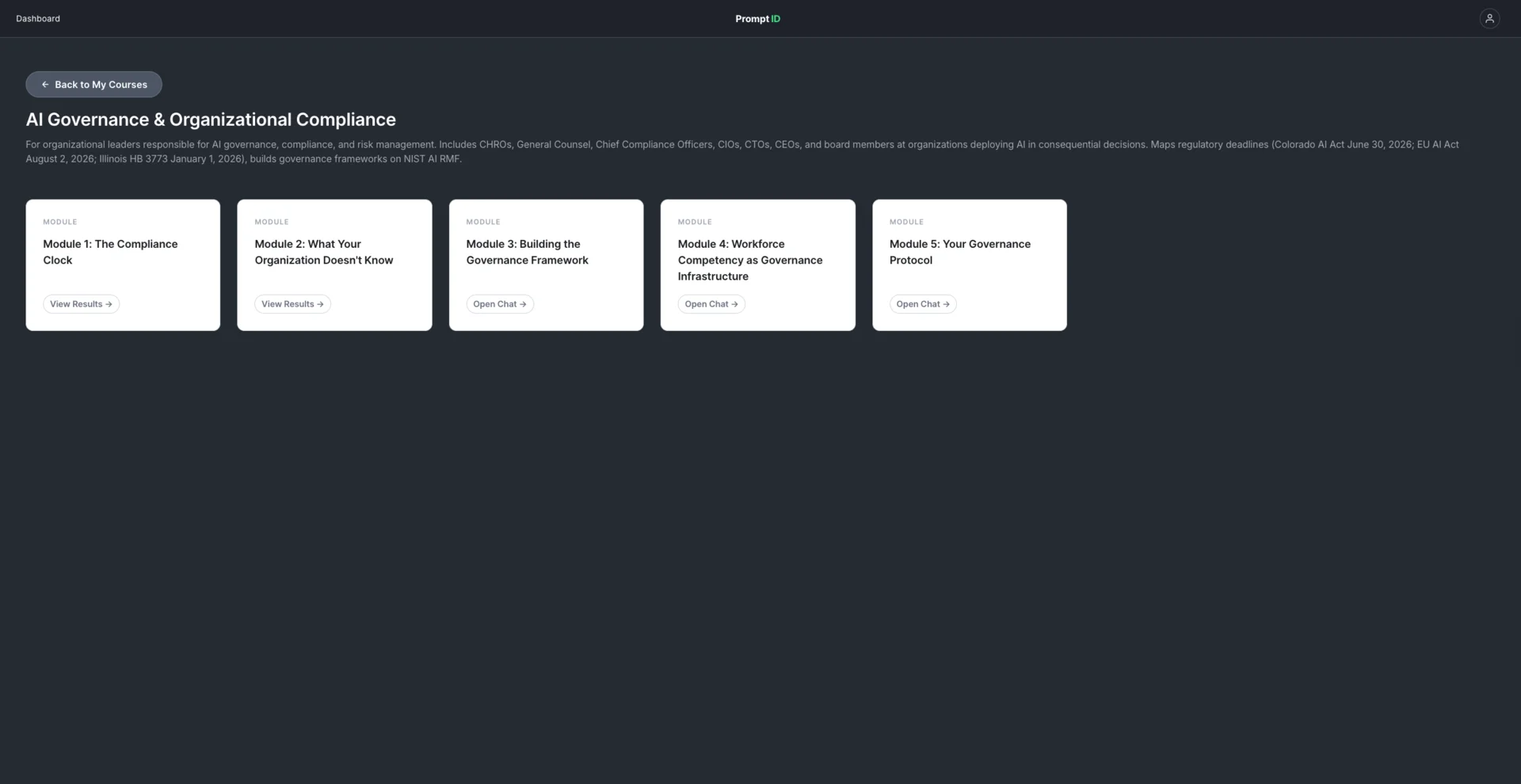Select Module 1: The Compliance Clock title
The height and width of the screenshot is (784, 1521).
coord(110,252)
